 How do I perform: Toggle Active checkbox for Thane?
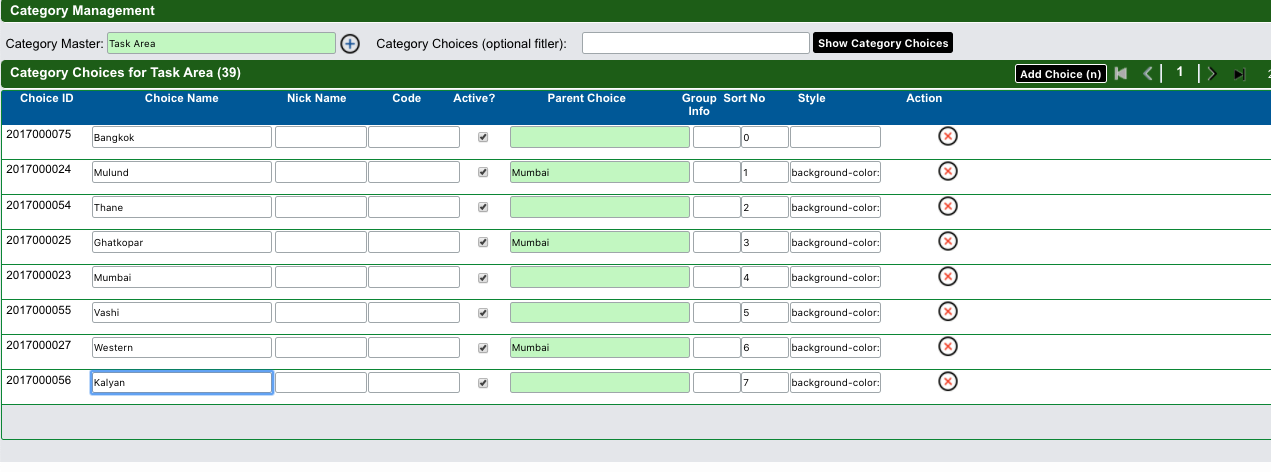pyautogui.click(x=483, y=207)
